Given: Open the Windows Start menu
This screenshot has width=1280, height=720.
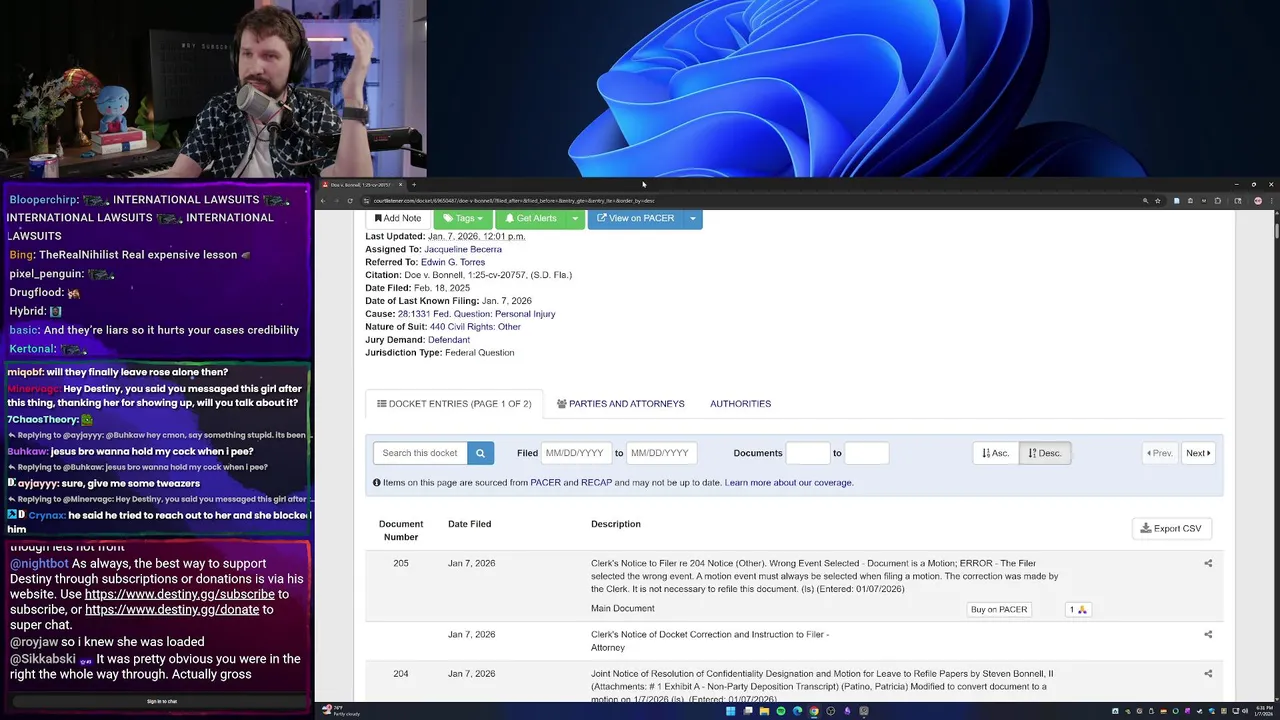Looking at the screenshot, I should 730,711.
